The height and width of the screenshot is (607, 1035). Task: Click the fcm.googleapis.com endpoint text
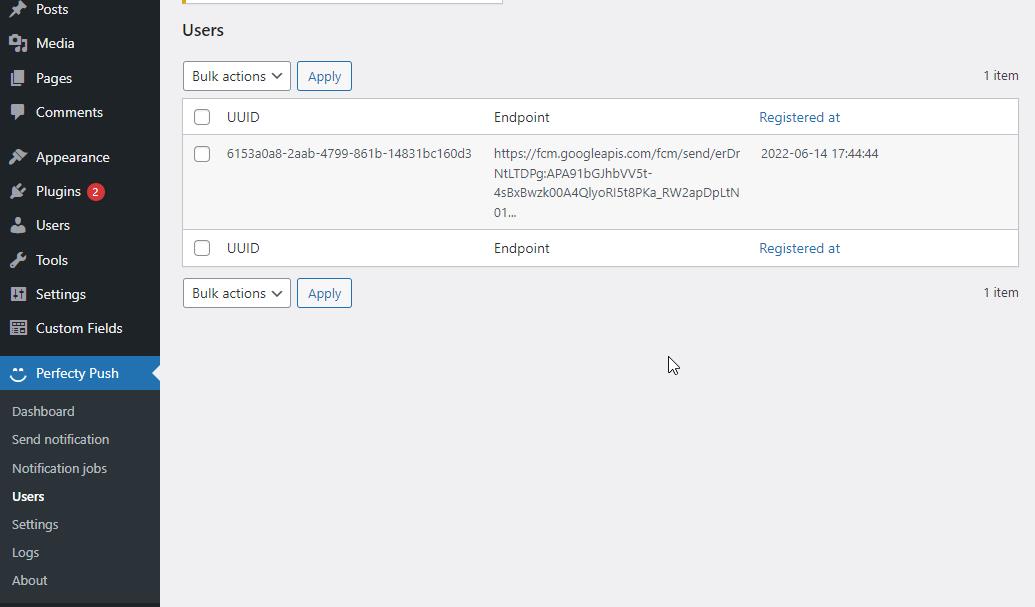coord(617,183)
